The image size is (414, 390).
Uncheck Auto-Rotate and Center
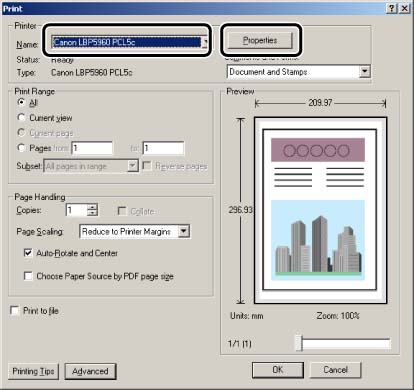click(28, 253)
